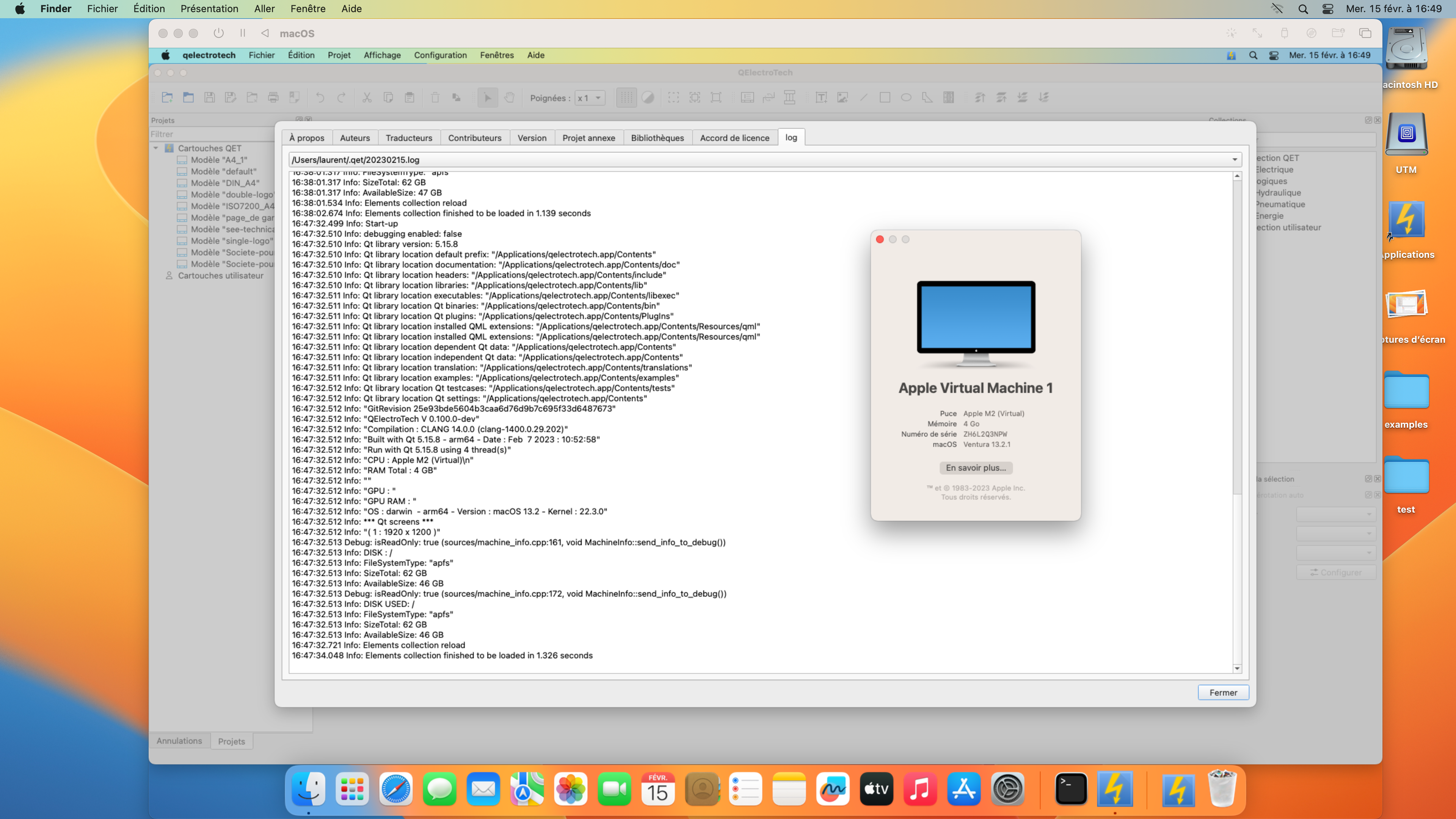This screenshot has width=1456, height=819.
Task: Click the Filtrer field in Projets panel
Action: (212, 135)
